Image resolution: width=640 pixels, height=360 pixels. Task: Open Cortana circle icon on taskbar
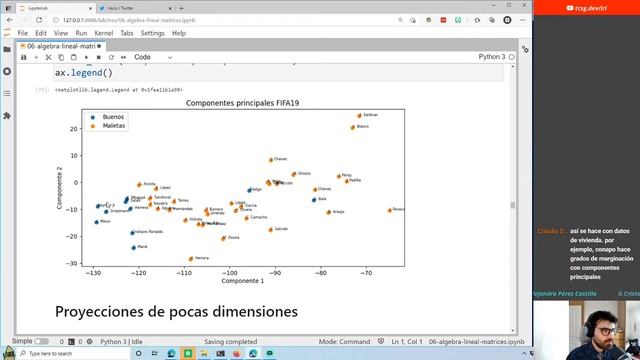138,353
